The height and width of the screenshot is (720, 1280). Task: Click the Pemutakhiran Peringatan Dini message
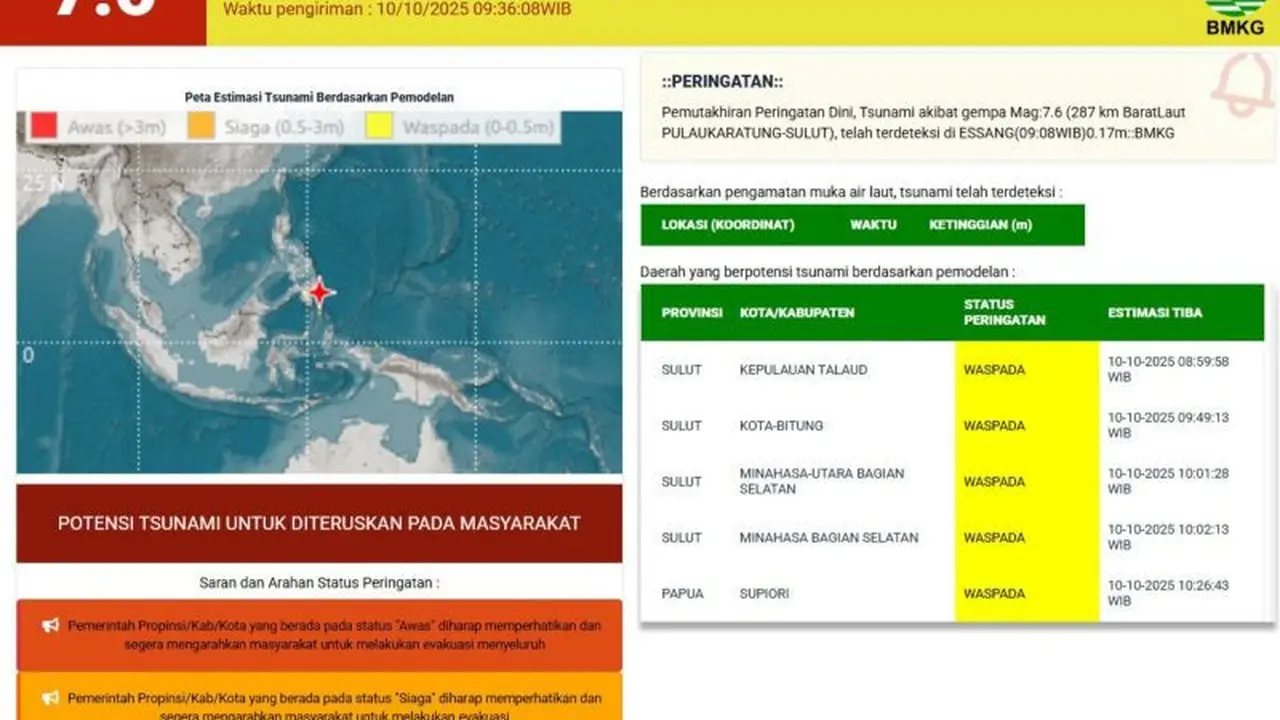pyautogui.click(x=924, y=122)
